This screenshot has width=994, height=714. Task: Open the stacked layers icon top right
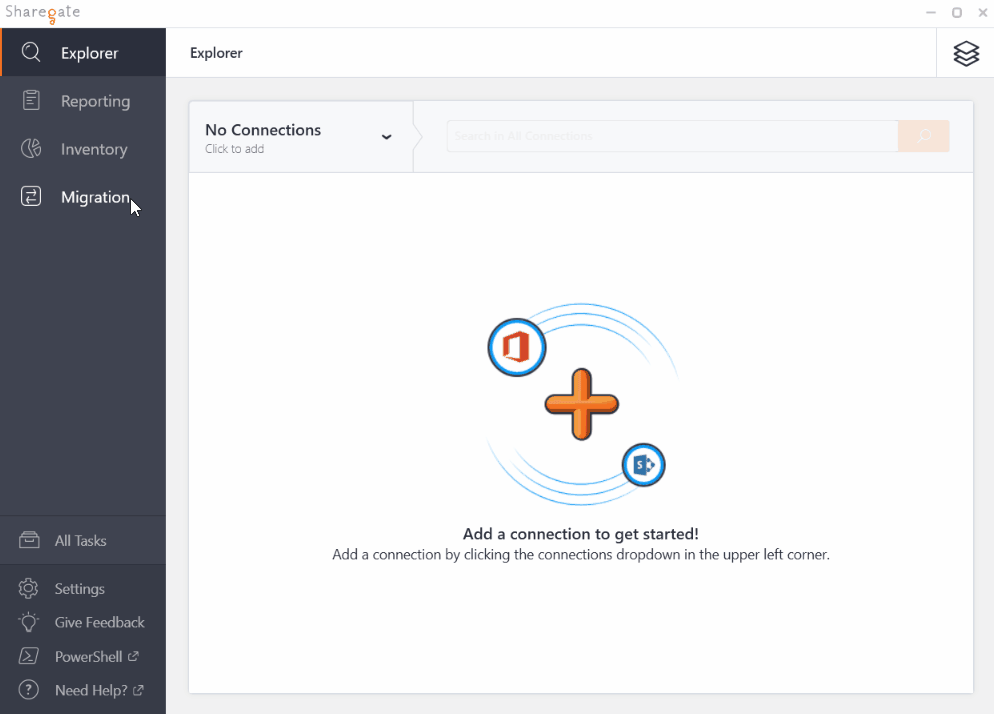pos(965,53)
